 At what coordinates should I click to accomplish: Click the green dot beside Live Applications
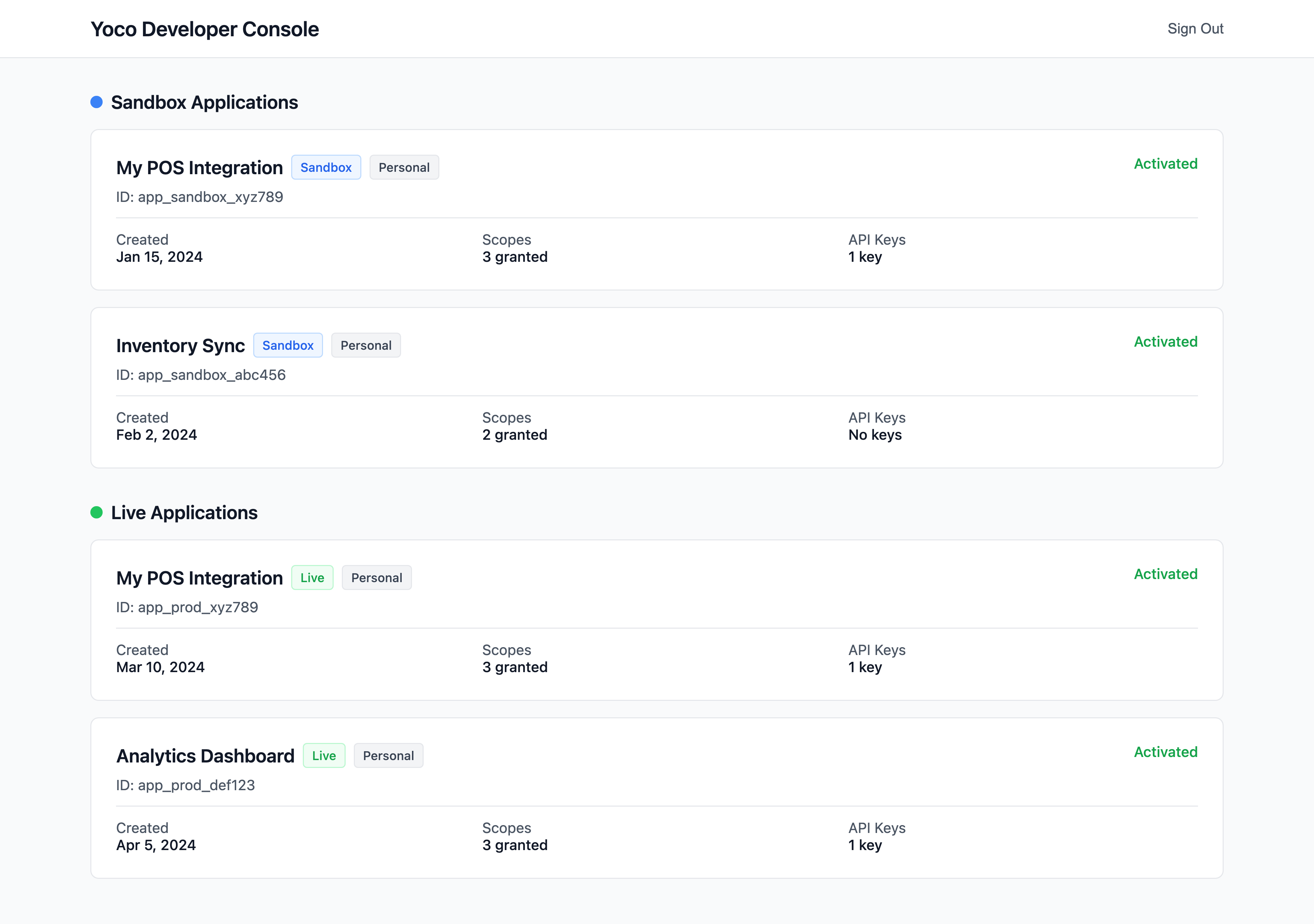(x=97, y=512)
